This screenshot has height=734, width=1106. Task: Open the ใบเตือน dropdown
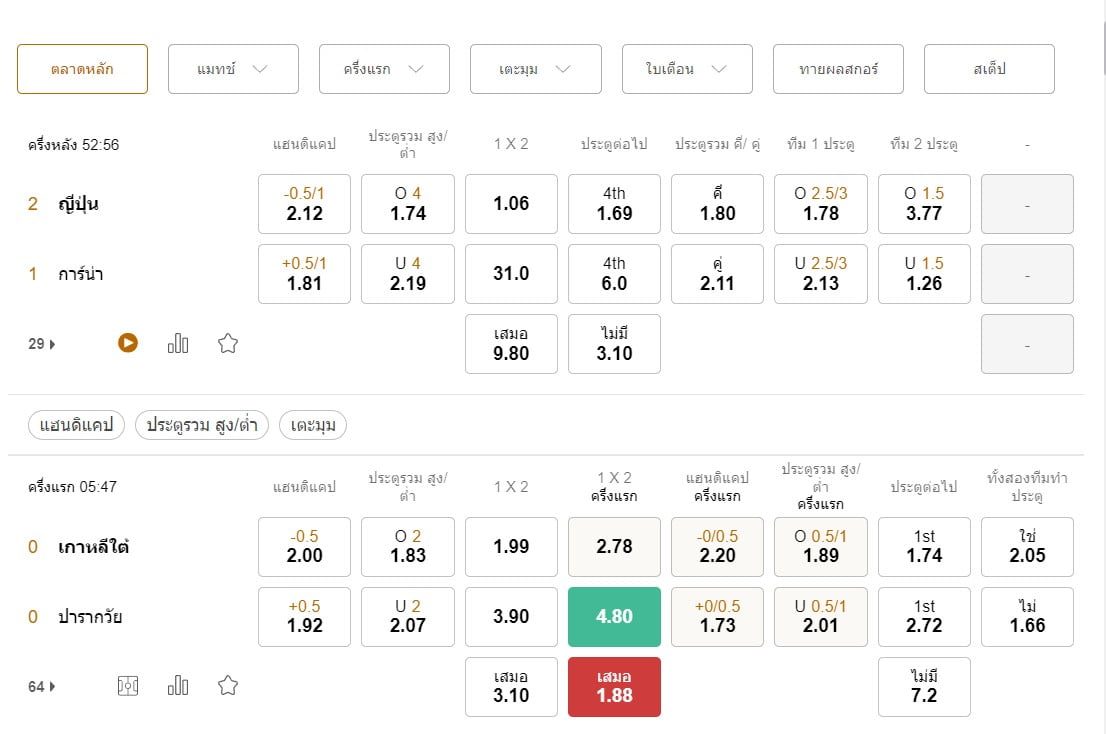click(x=687, y=69)
